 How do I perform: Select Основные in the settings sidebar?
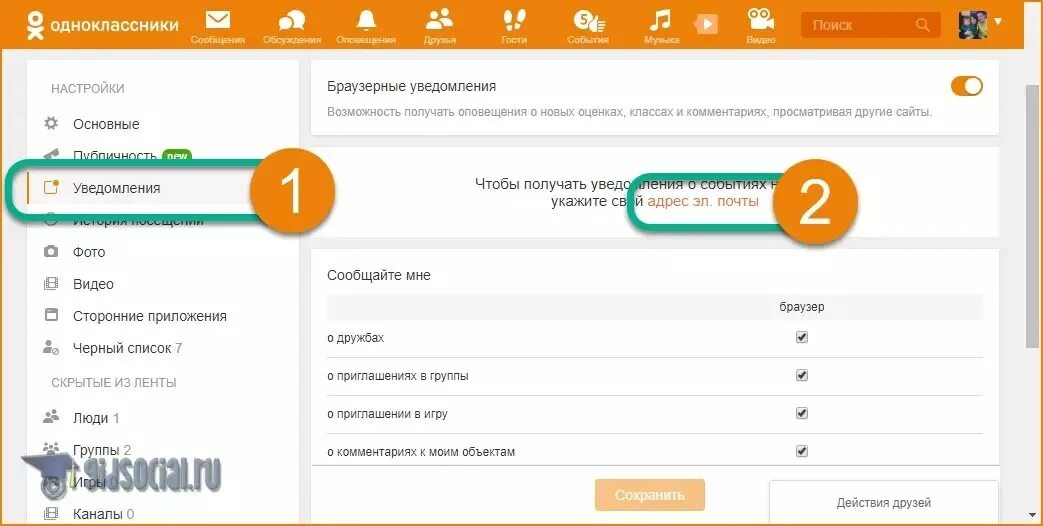coord(106,124)
